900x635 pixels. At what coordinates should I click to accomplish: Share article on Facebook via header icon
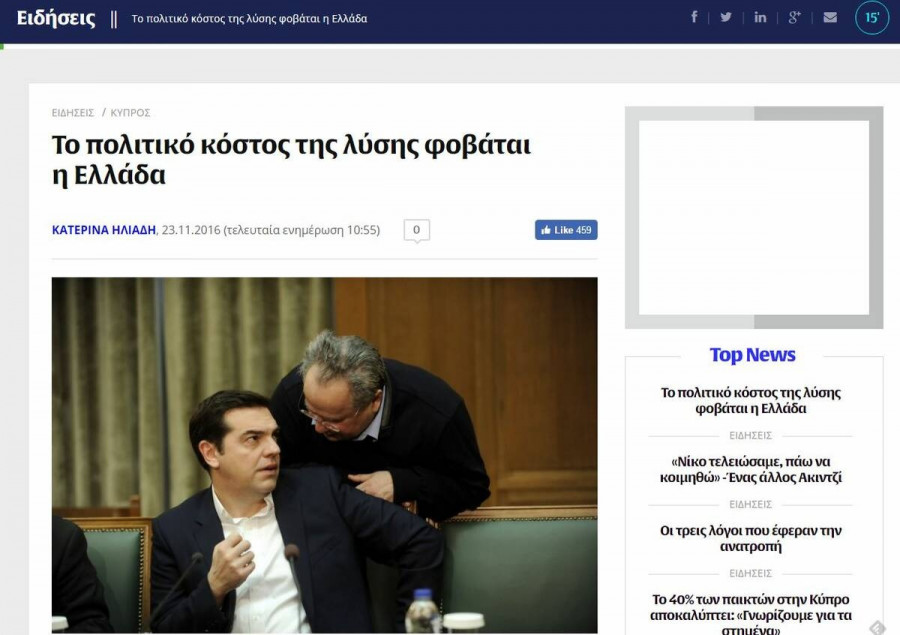694,17
